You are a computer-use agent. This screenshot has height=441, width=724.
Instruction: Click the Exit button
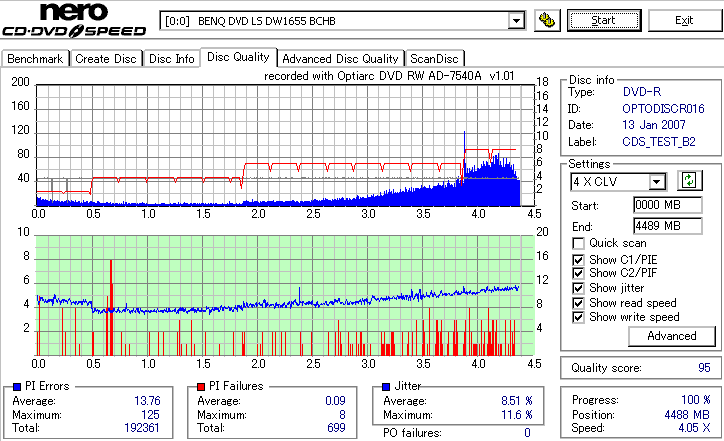click(x=684, y=20)
